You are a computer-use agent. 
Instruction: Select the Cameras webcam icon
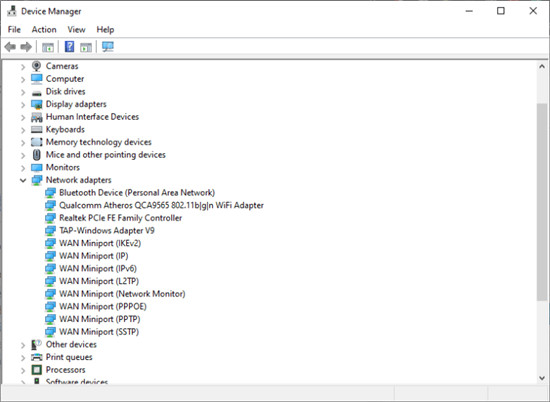[x=36, y=66]
